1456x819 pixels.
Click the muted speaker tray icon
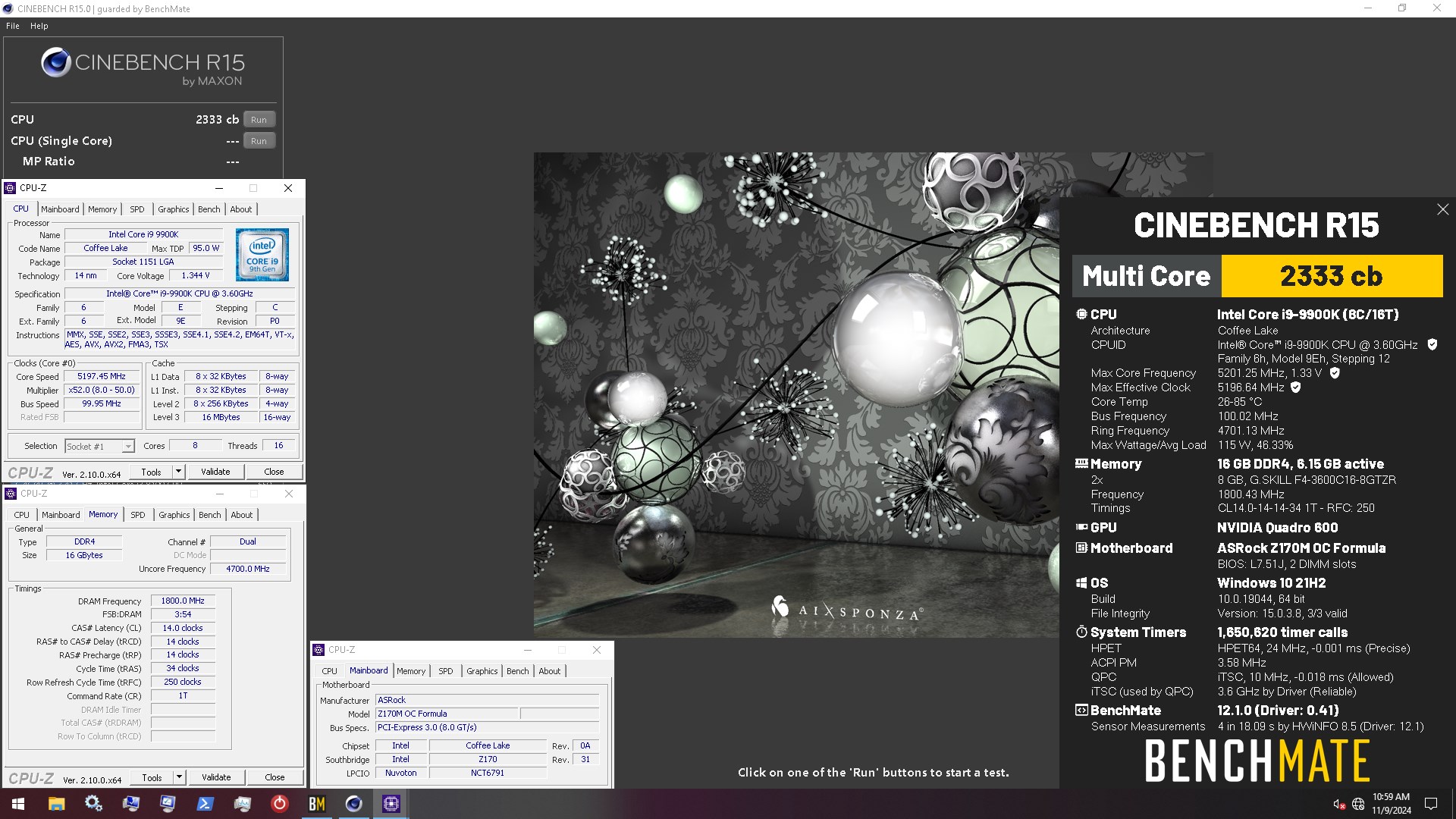pos(1338,804)
